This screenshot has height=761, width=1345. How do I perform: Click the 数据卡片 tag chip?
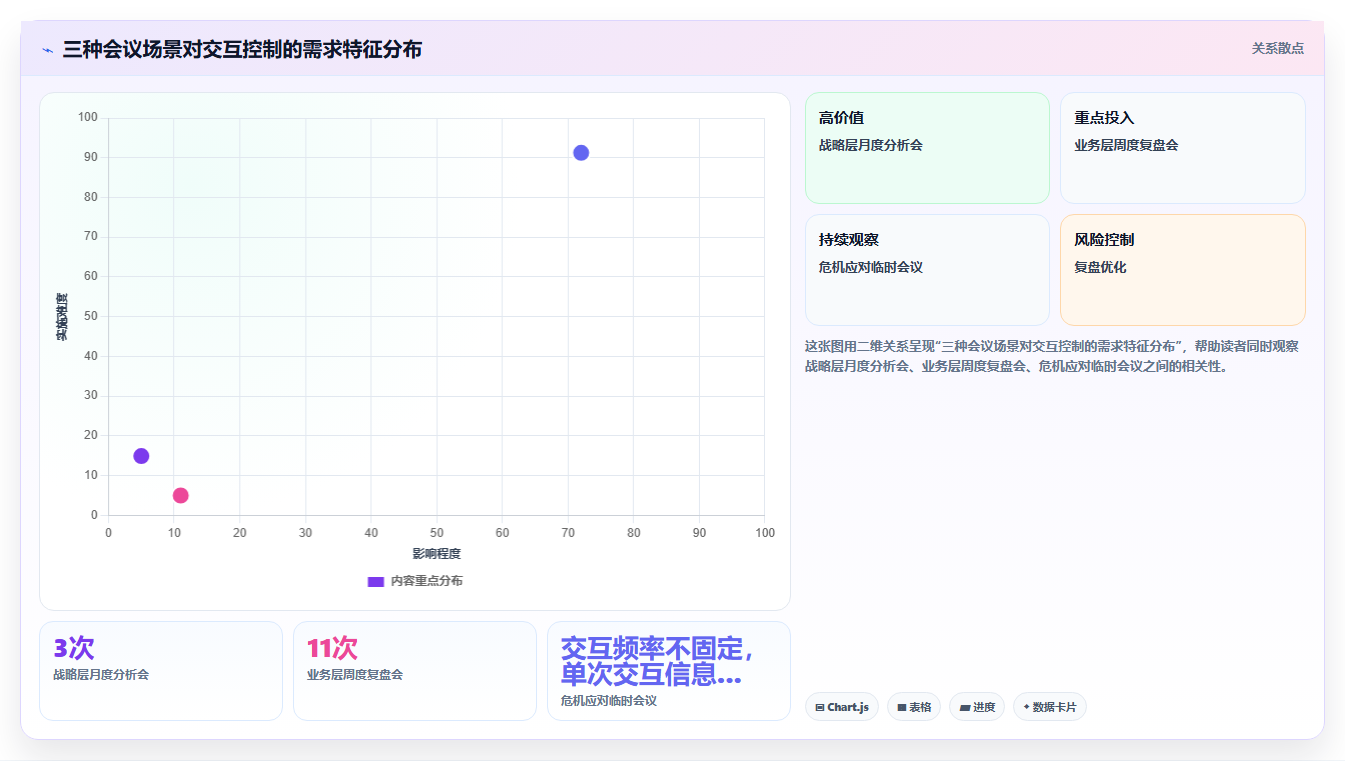1049,707
